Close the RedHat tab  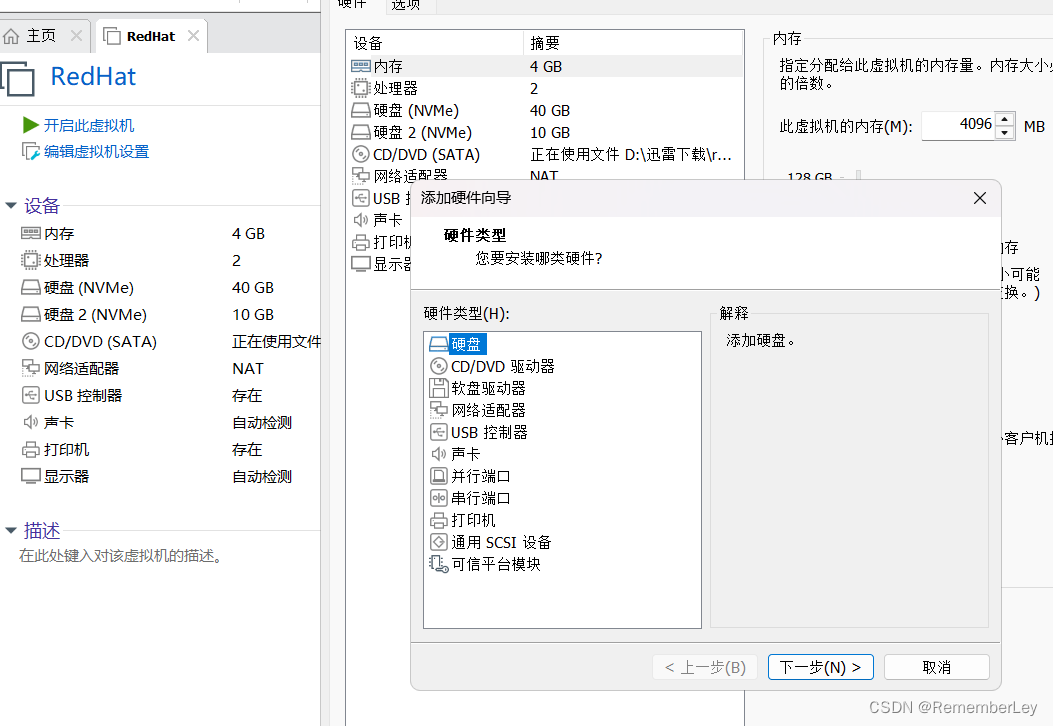(193, 36)
